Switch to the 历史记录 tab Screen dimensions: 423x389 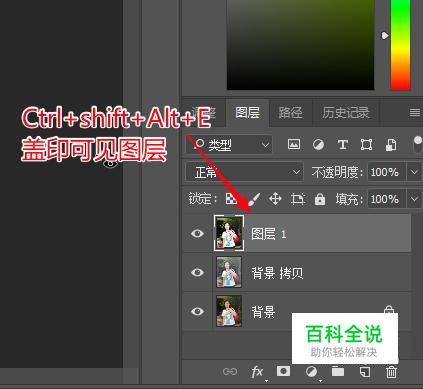(x=346, y=113)
